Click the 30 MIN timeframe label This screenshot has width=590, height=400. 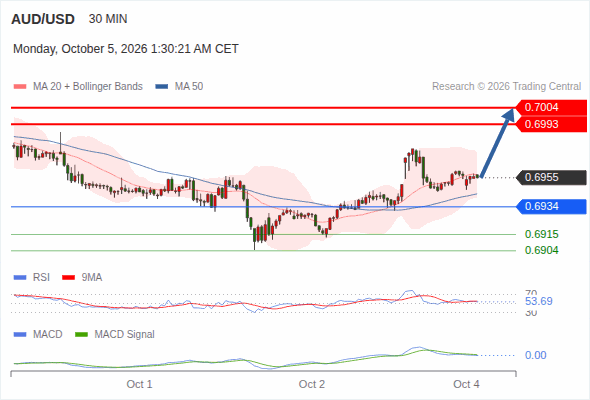tap(108, 19)
